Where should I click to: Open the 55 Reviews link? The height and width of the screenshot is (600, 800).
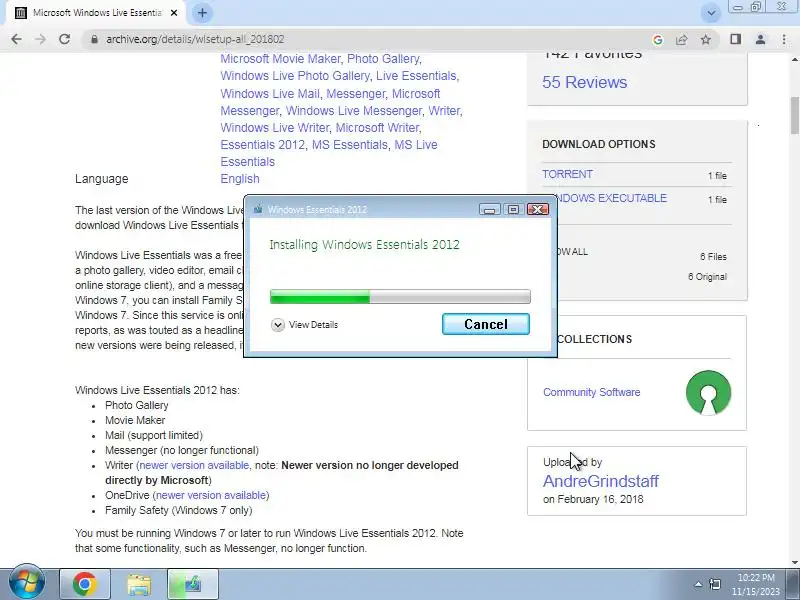coord(584,82)
